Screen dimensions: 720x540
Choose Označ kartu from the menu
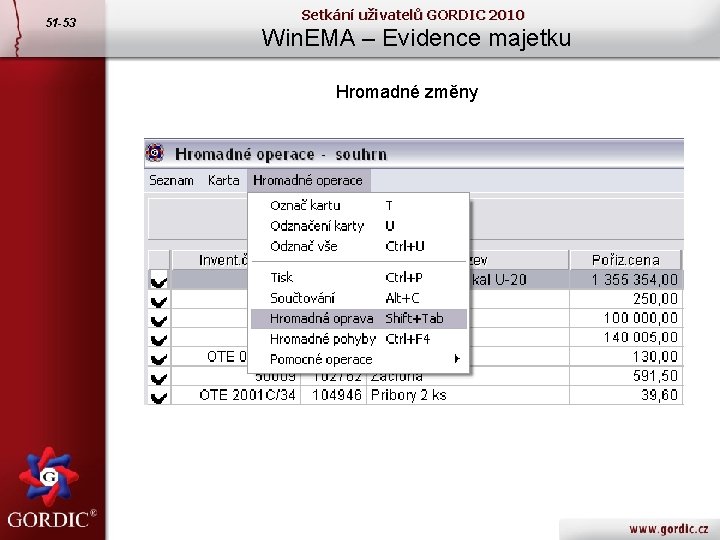click(x=359, y=205)
